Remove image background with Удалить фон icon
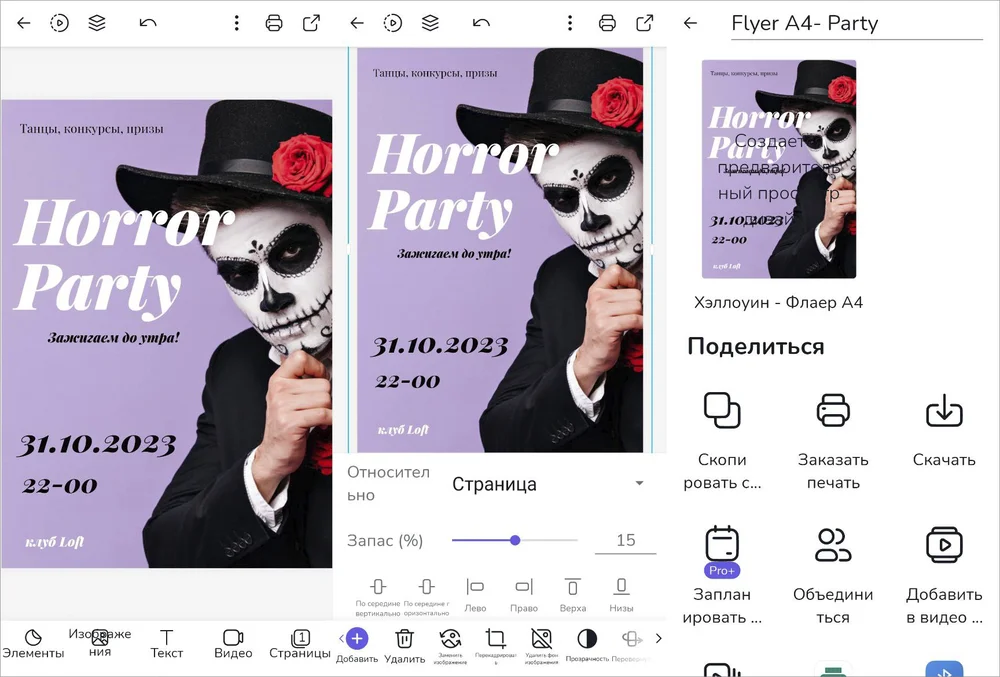Image resolution: width=1000 pixels, height=677 pixels. 541,640
